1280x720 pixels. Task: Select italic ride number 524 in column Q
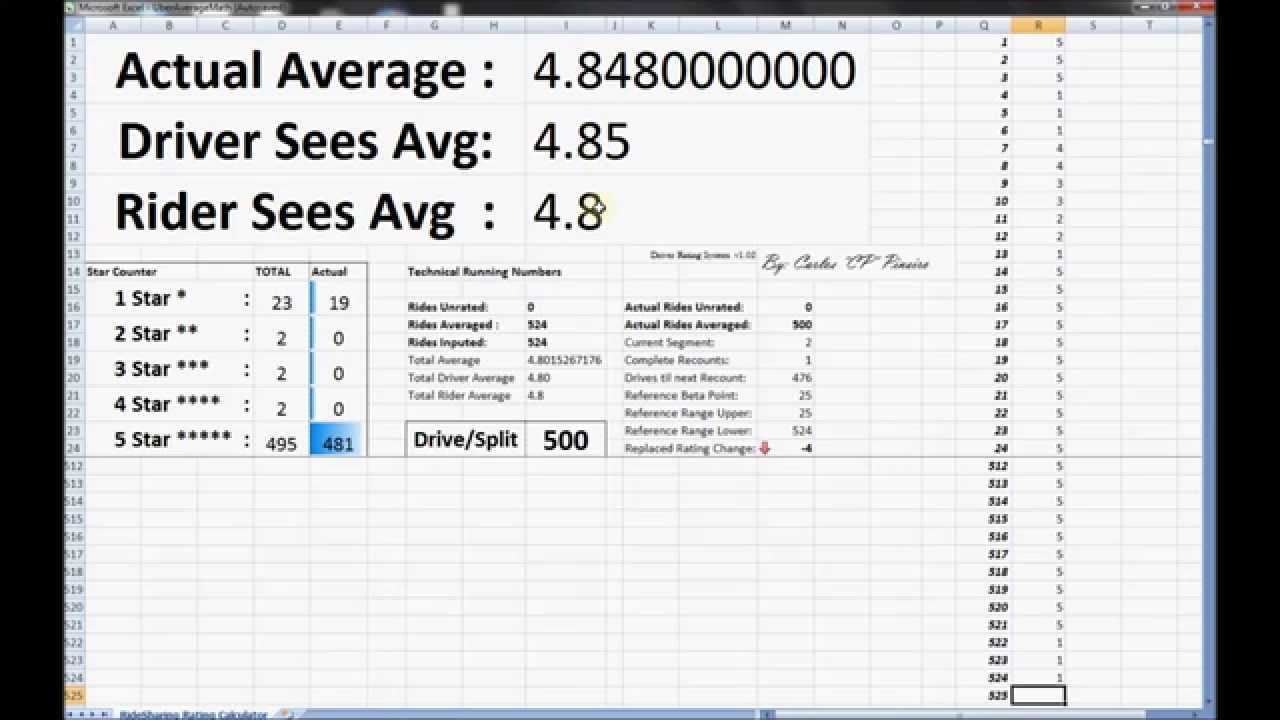[996, 678]
